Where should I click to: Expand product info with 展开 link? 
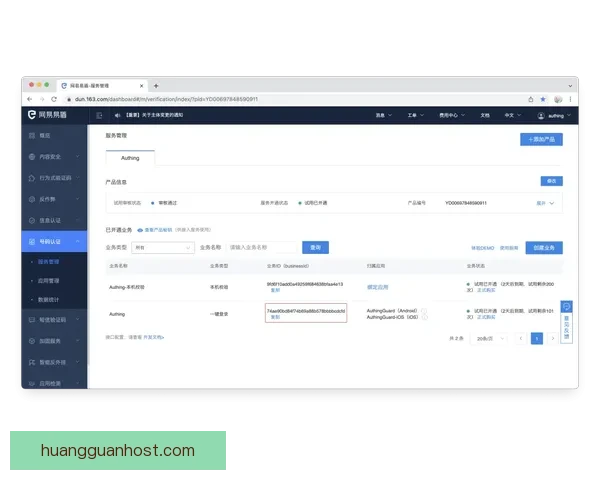click(545, 202)
